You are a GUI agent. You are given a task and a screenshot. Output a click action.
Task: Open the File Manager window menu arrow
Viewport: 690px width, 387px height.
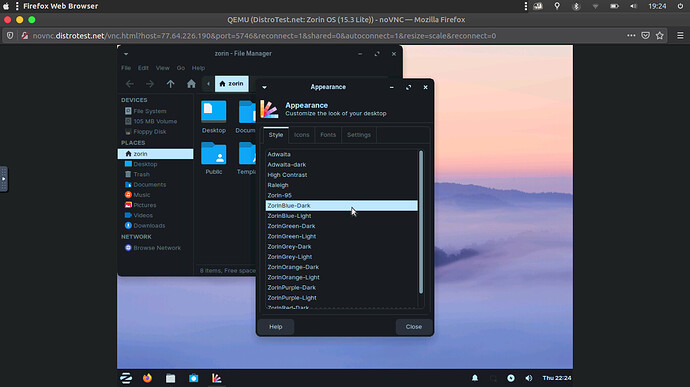pos(126,54)
